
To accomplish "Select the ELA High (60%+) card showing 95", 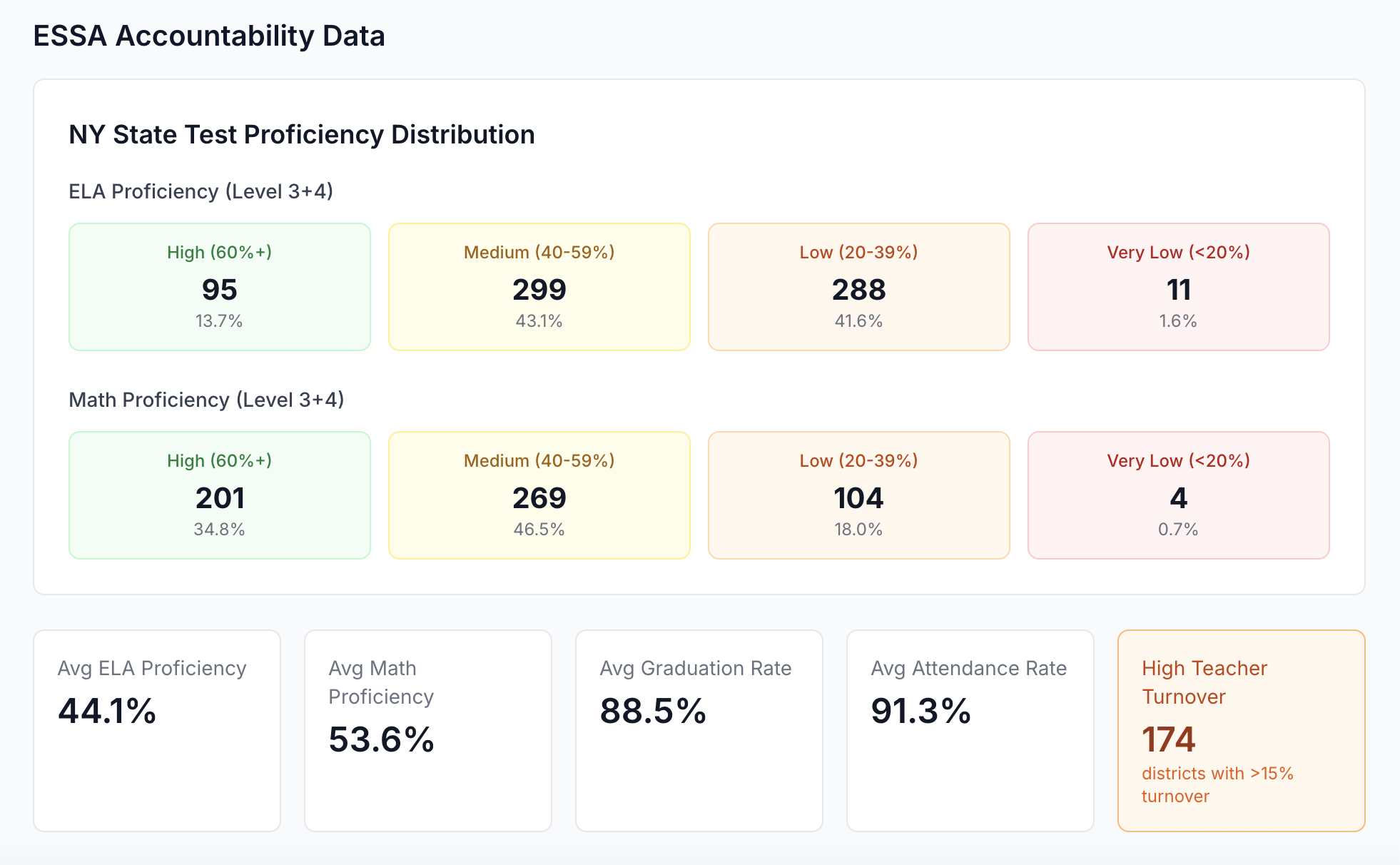I will click(219, 287).
